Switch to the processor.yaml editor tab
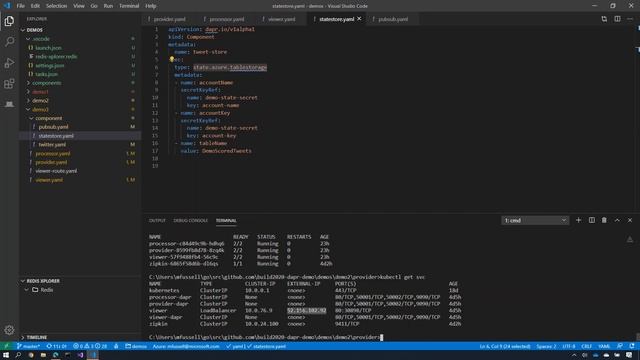This screenshot has width=640, height=360. pos(227,19)
